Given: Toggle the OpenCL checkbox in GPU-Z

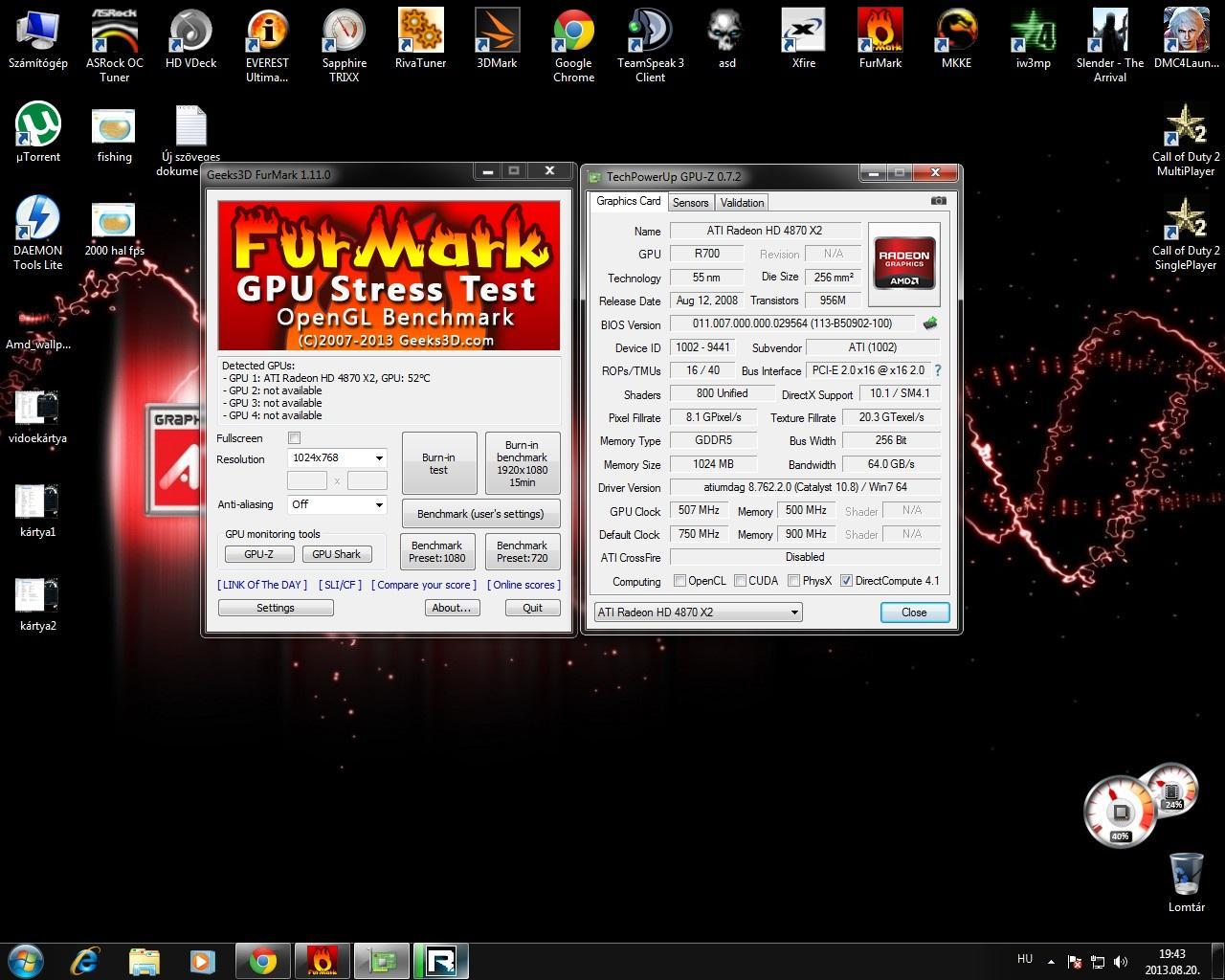Looking at the screenshot, I should (x=679, y=581).
